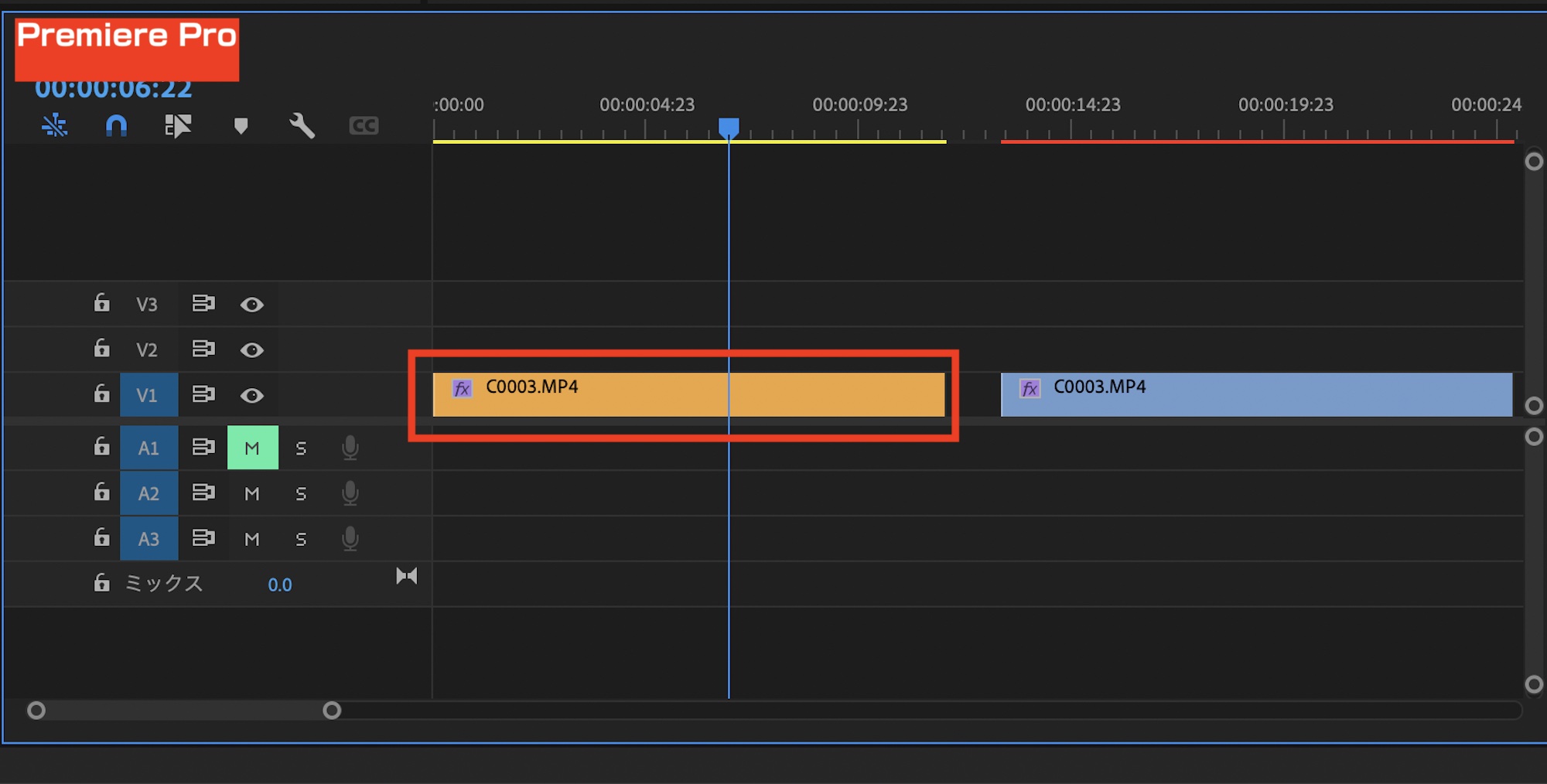The height and width of the screenshot is (784, 1547).
Task: Hide track V1 output with eye icon
Action: [x=251, y=396]
